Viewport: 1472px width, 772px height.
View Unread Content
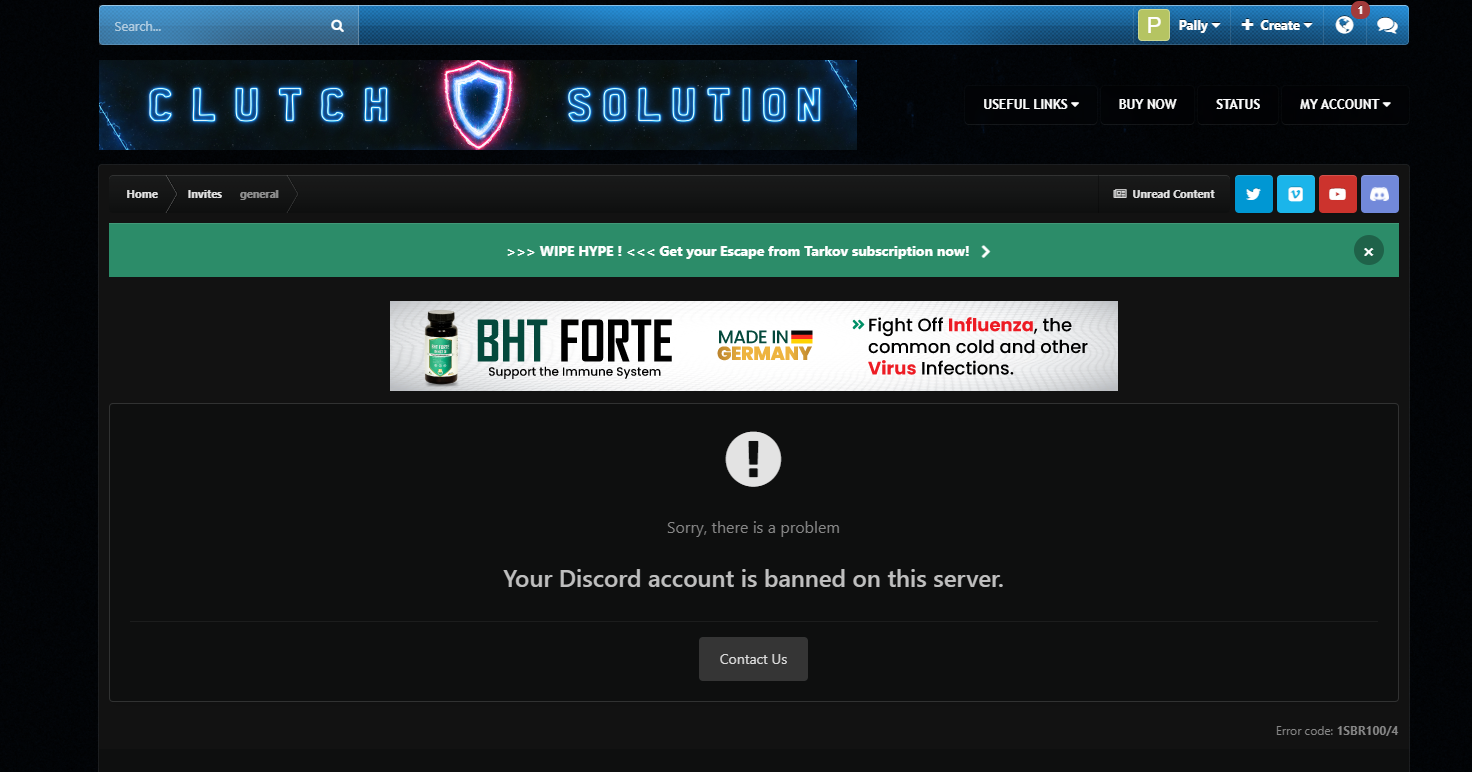[1164, 194]
